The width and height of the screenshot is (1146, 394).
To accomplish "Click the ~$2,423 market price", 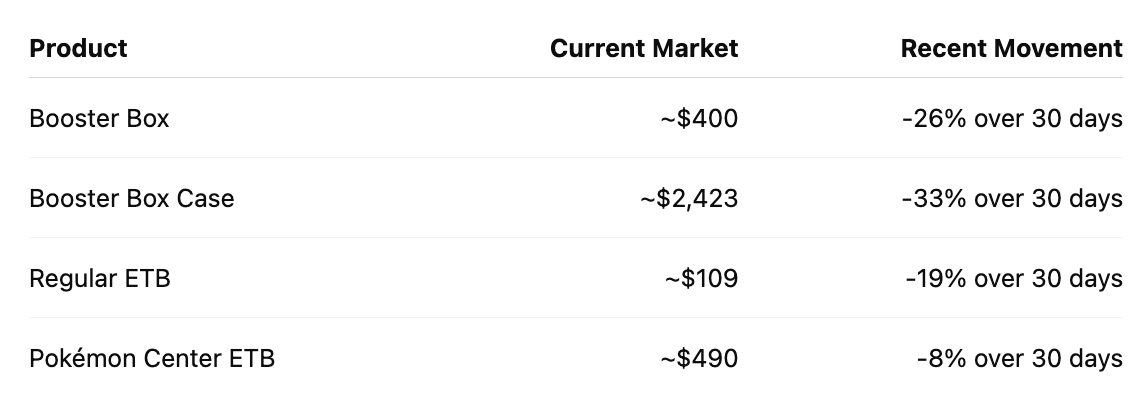I will coord(689,198).
